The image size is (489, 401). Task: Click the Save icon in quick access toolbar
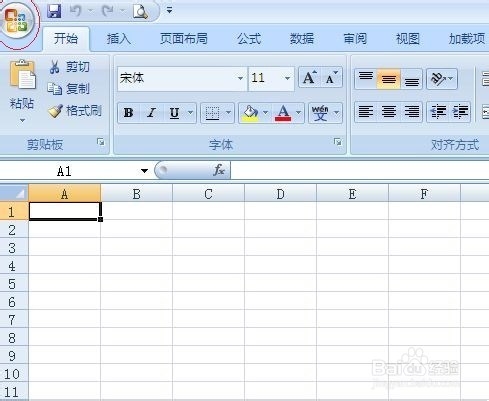pos(54,11)
